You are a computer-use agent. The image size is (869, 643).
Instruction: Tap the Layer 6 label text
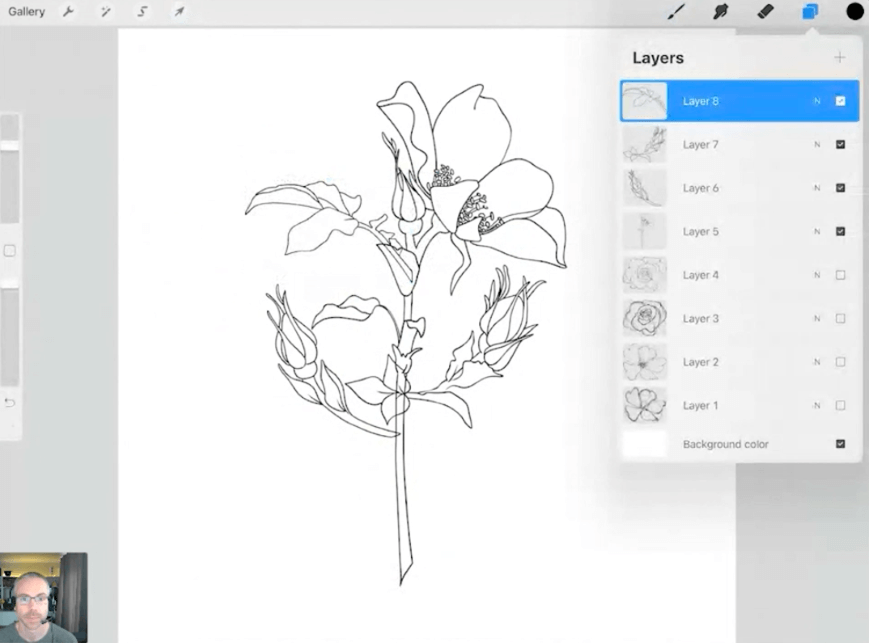coord(701,188)
